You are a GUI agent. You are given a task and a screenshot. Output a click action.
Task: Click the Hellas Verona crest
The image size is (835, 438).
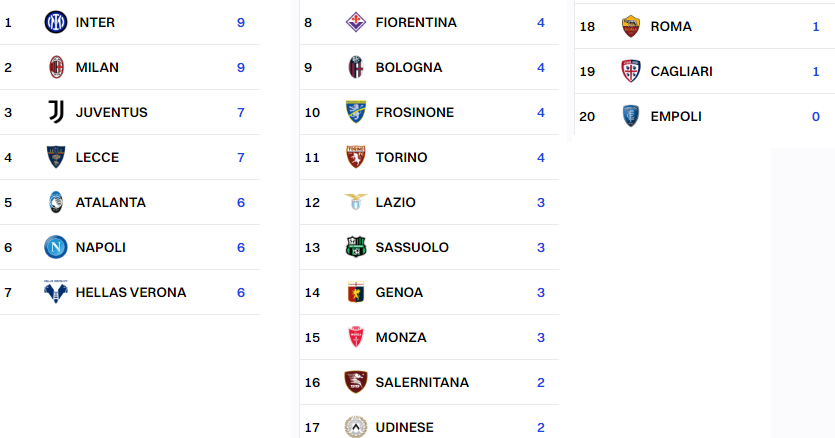(x=56, y=292)
